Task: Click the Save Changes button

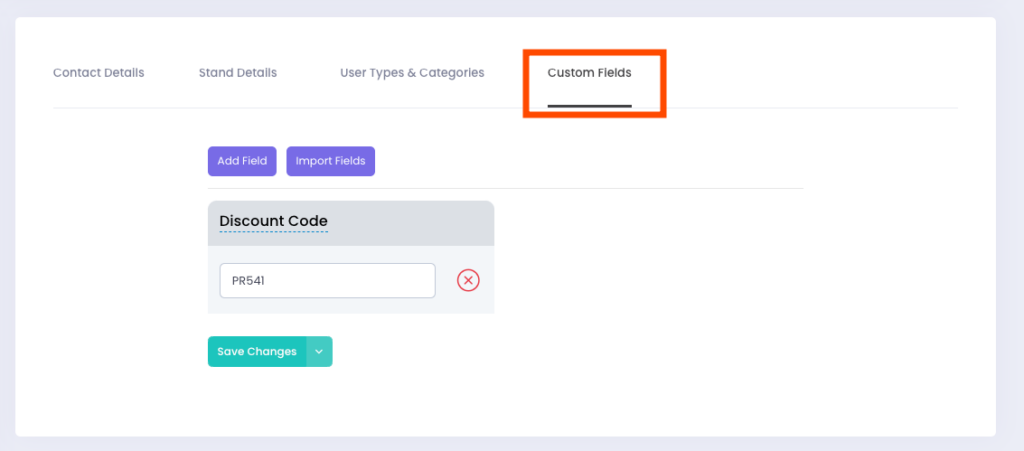Action: pos(257,352)
